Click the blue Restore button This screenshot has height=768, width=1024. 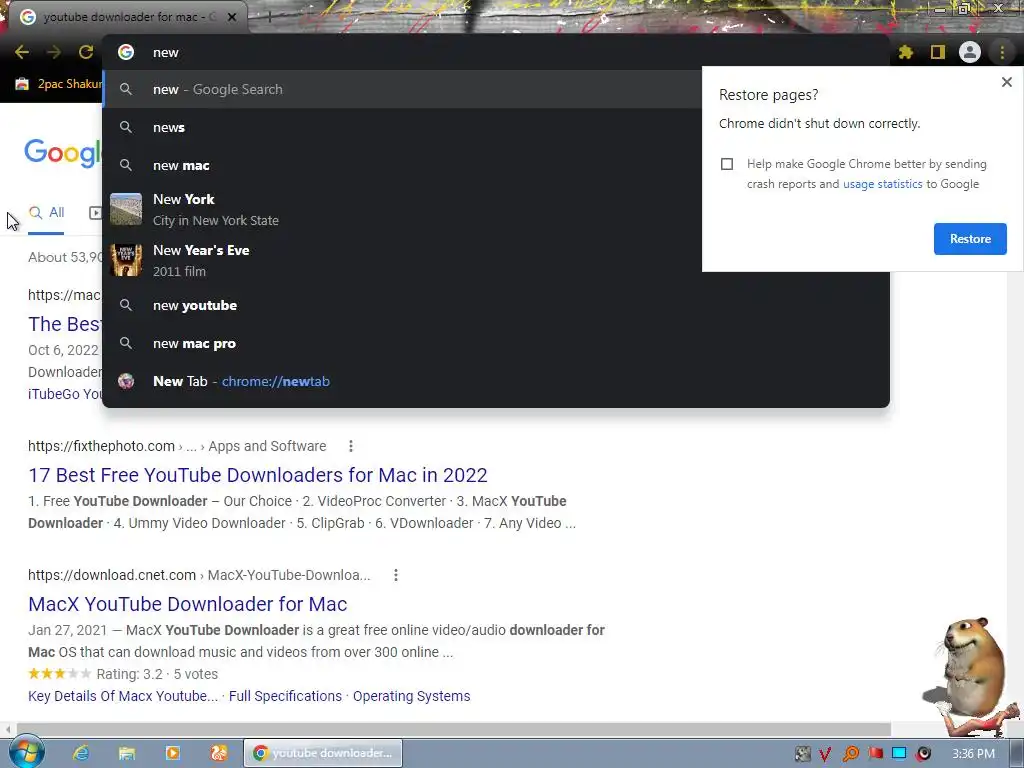coord(970,239)
